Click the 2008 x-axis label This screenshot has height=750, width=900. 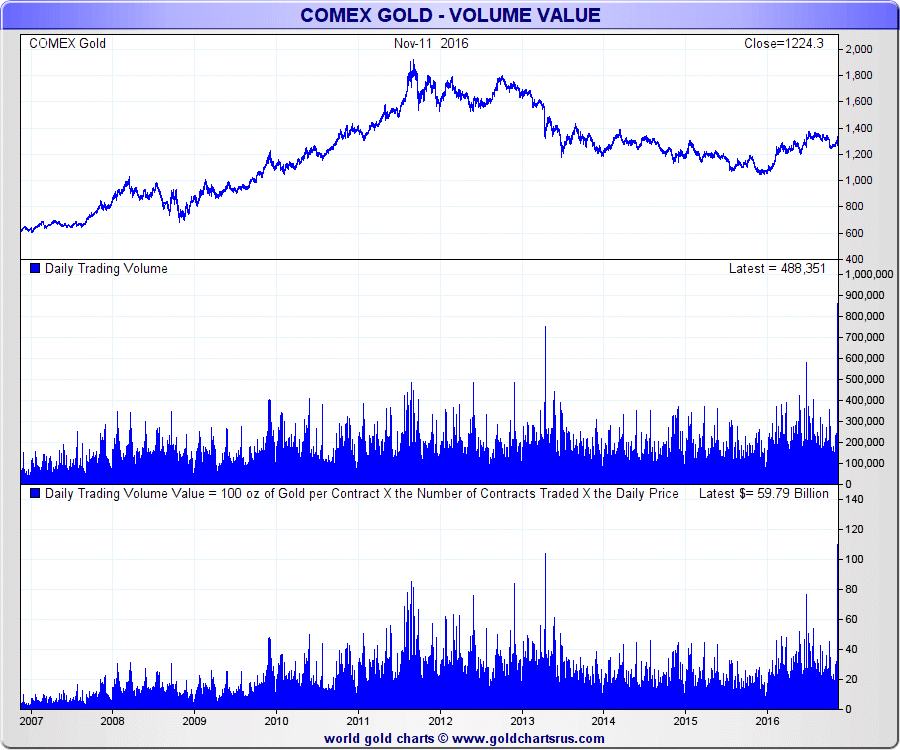[112, 721]
